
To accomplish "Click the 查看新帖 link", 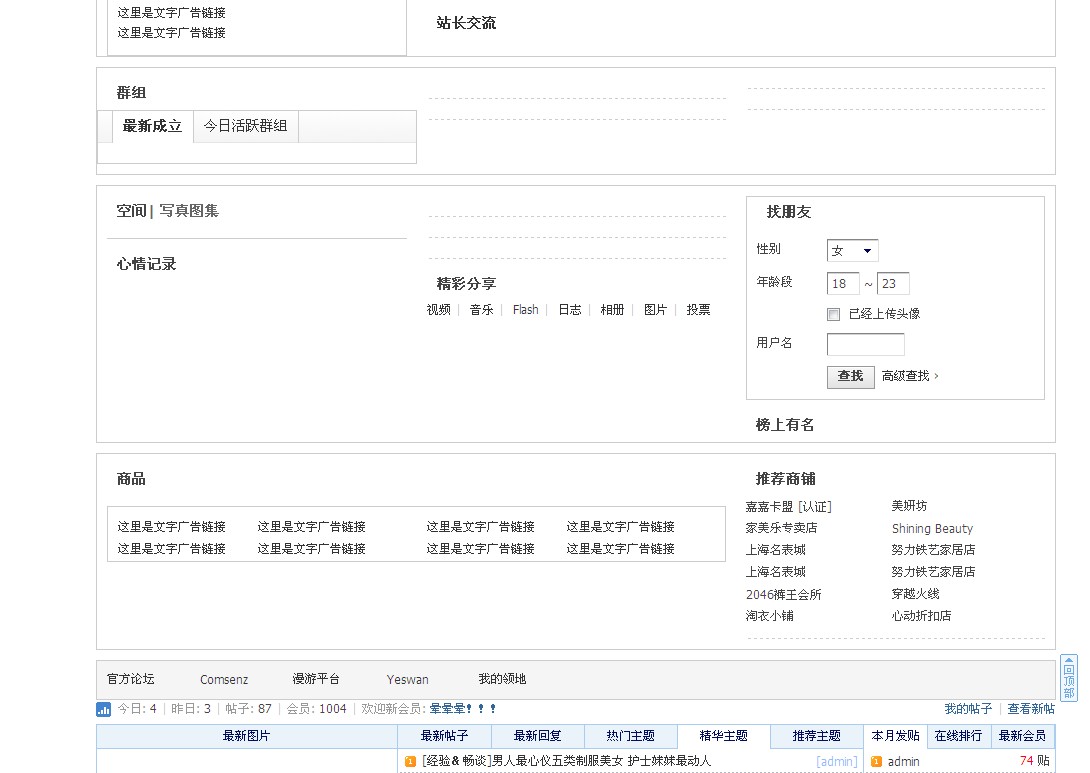I will (1031, 709).
